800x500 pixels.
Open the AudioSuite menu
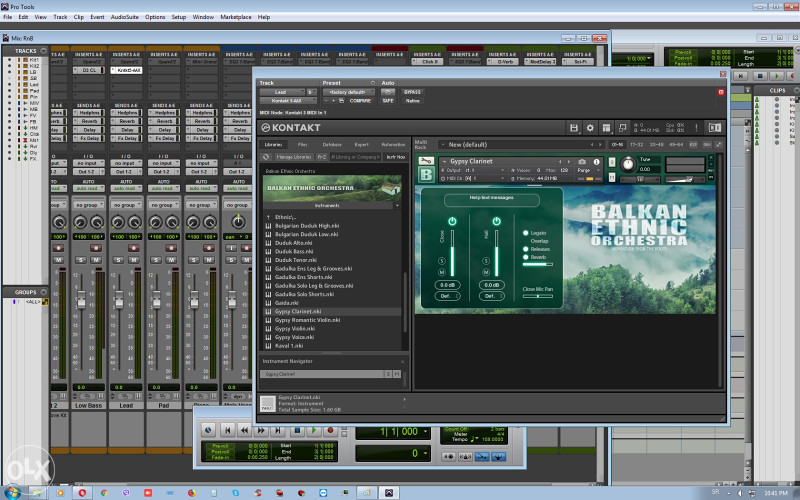point(124,17)
